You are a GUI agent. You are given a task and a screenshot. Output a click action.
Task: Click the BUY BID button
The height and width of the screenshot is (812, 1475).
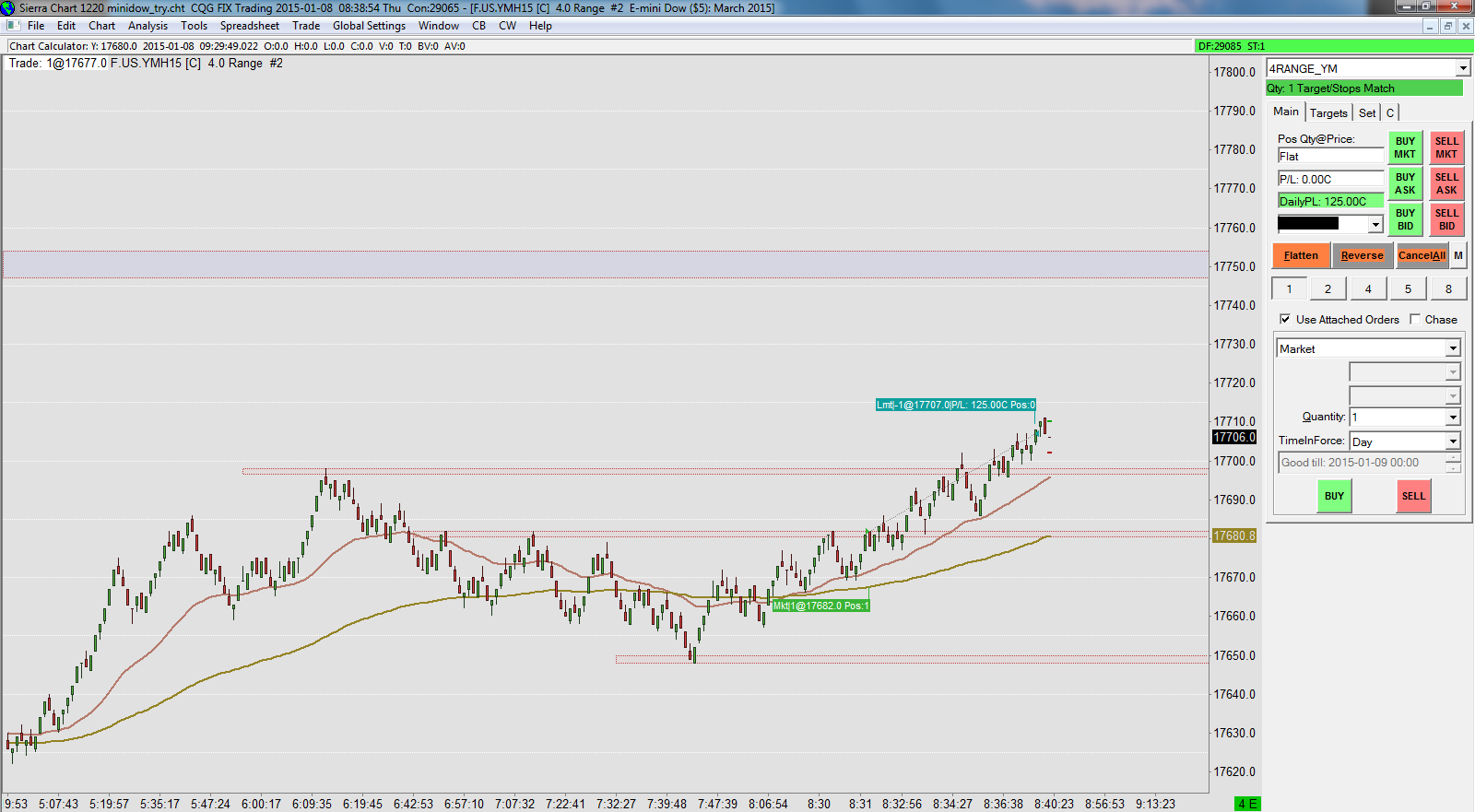[1405, 219]
